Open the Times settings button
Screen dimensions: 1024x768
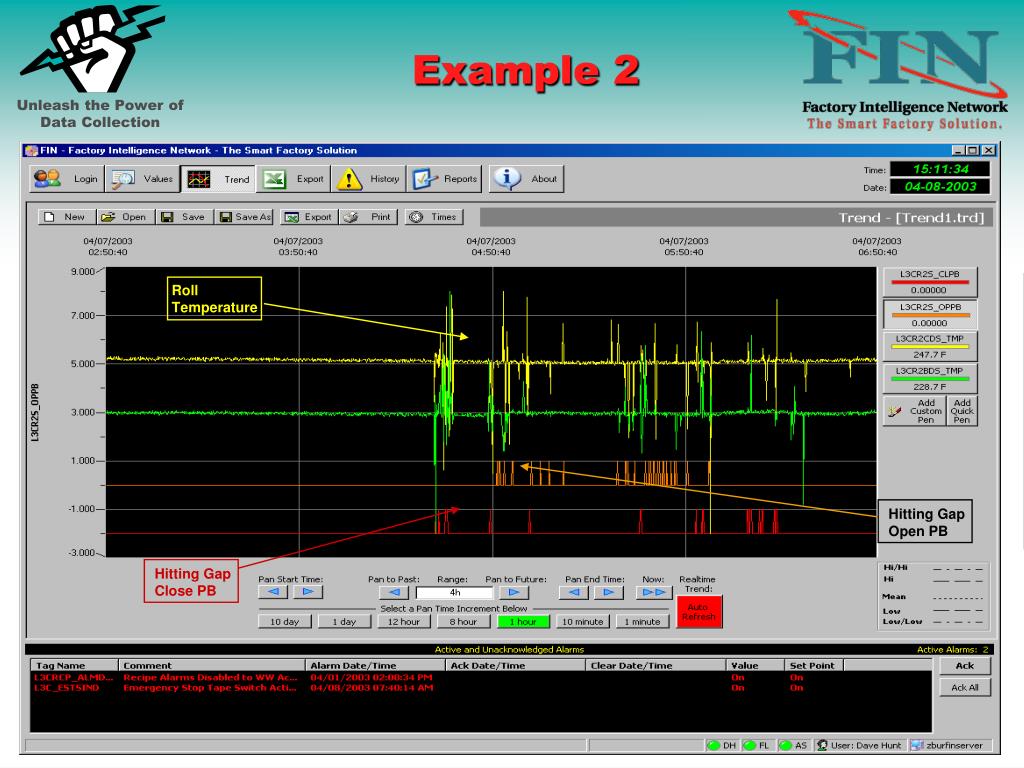[x=434, y=217]
